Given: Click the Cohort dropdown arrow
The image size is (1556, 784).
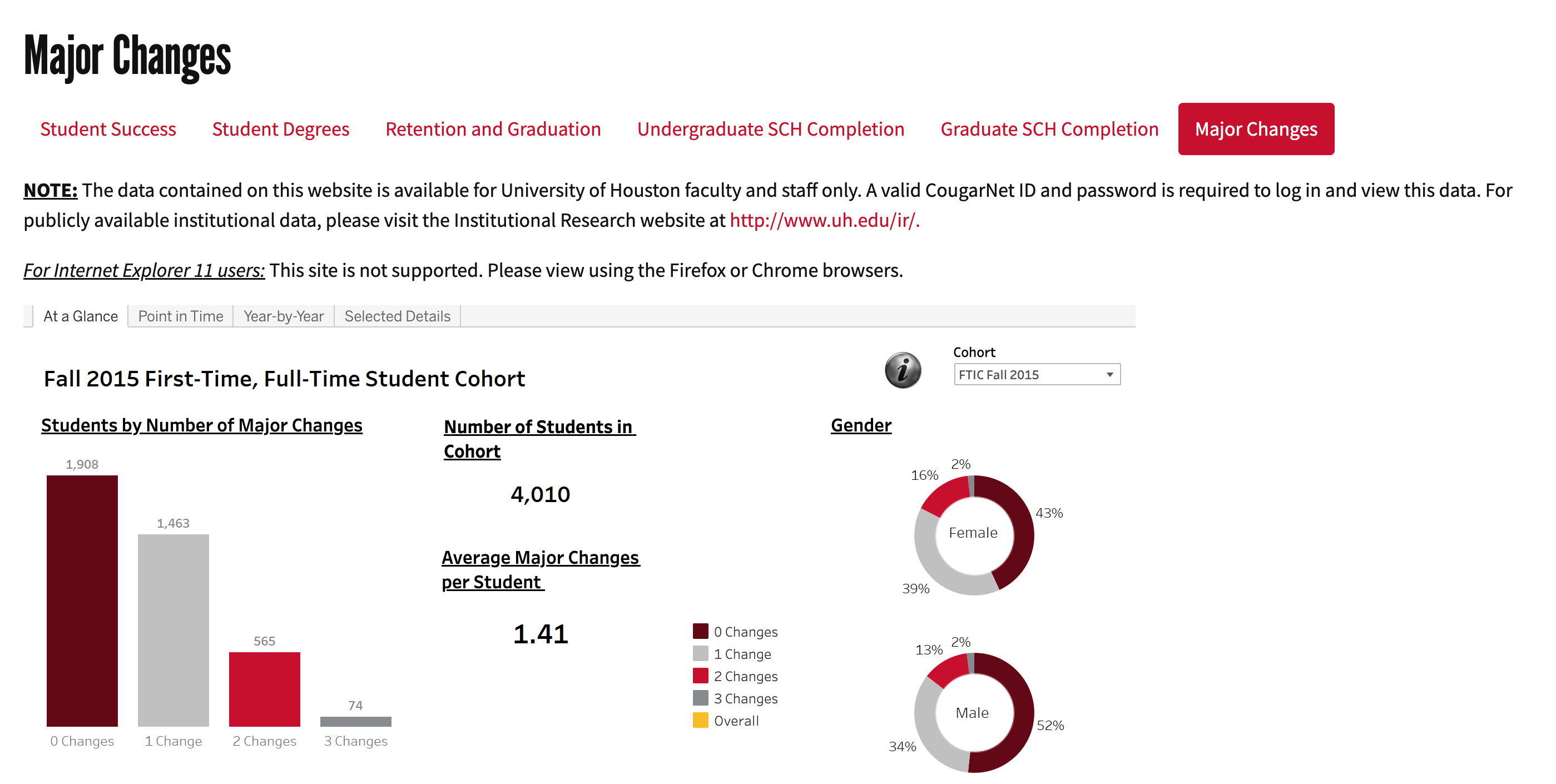Looking at the screenshot, I should pos(1109,374).
